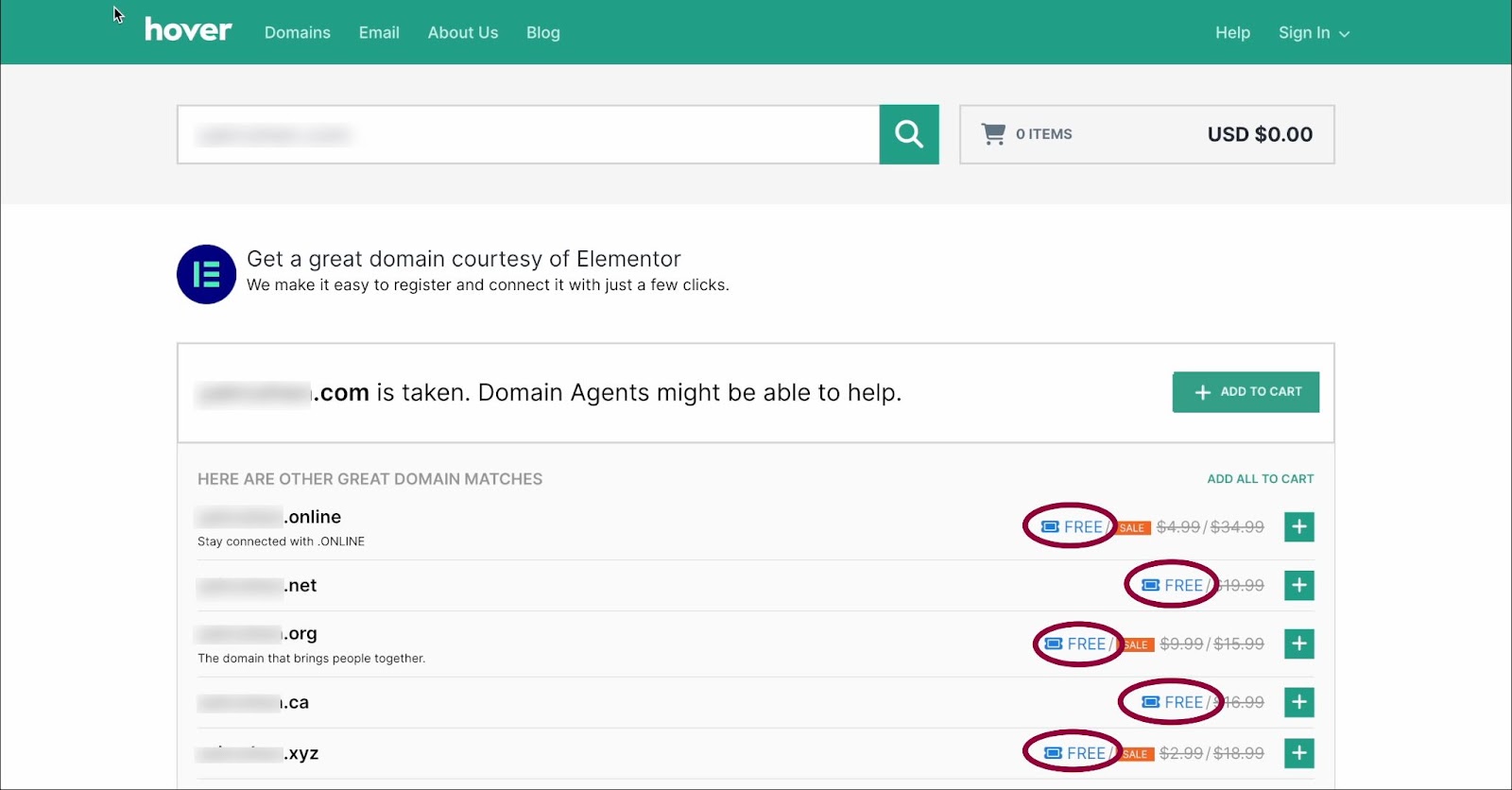1512x790 pixels.
Task: Click the domain search input field
Action: click(528, 134)
